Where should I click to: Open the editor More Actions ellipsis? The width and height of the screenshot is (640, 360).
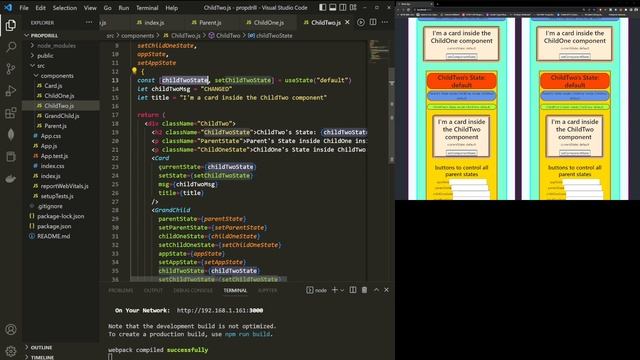pyautogui.click(x=385, y=22)
